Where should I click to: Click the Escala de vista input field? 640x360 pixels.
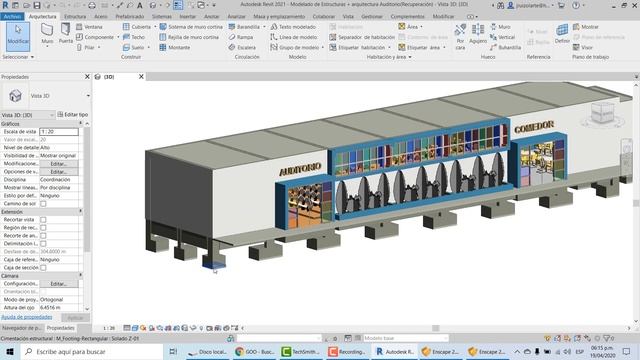[59, 131]
